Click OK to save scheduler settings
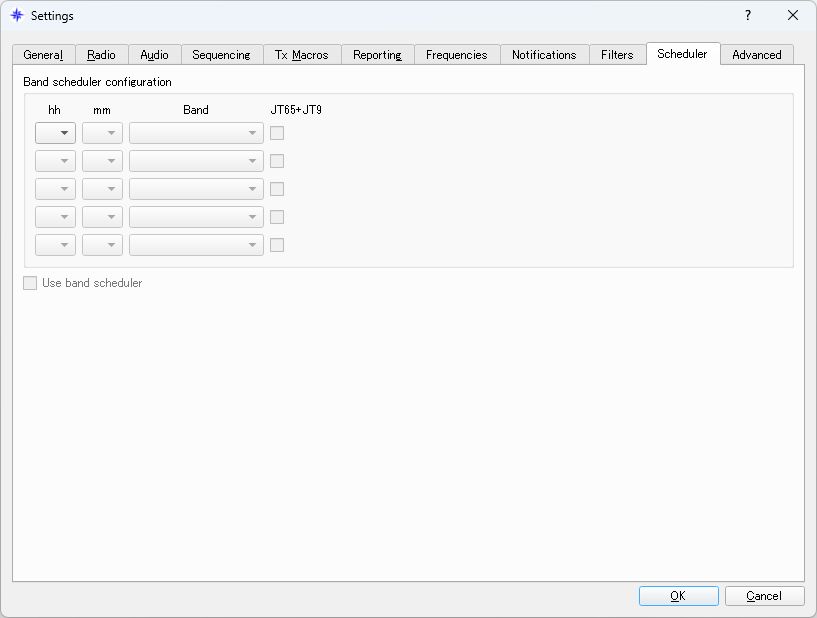This screenshot has width=817, height=618. tap(678, 595)
